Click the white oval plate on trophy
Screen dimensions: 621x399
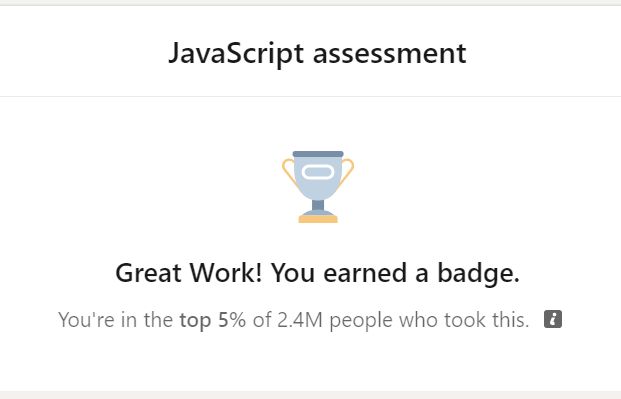pyautogui.click(x=317, y=172)
